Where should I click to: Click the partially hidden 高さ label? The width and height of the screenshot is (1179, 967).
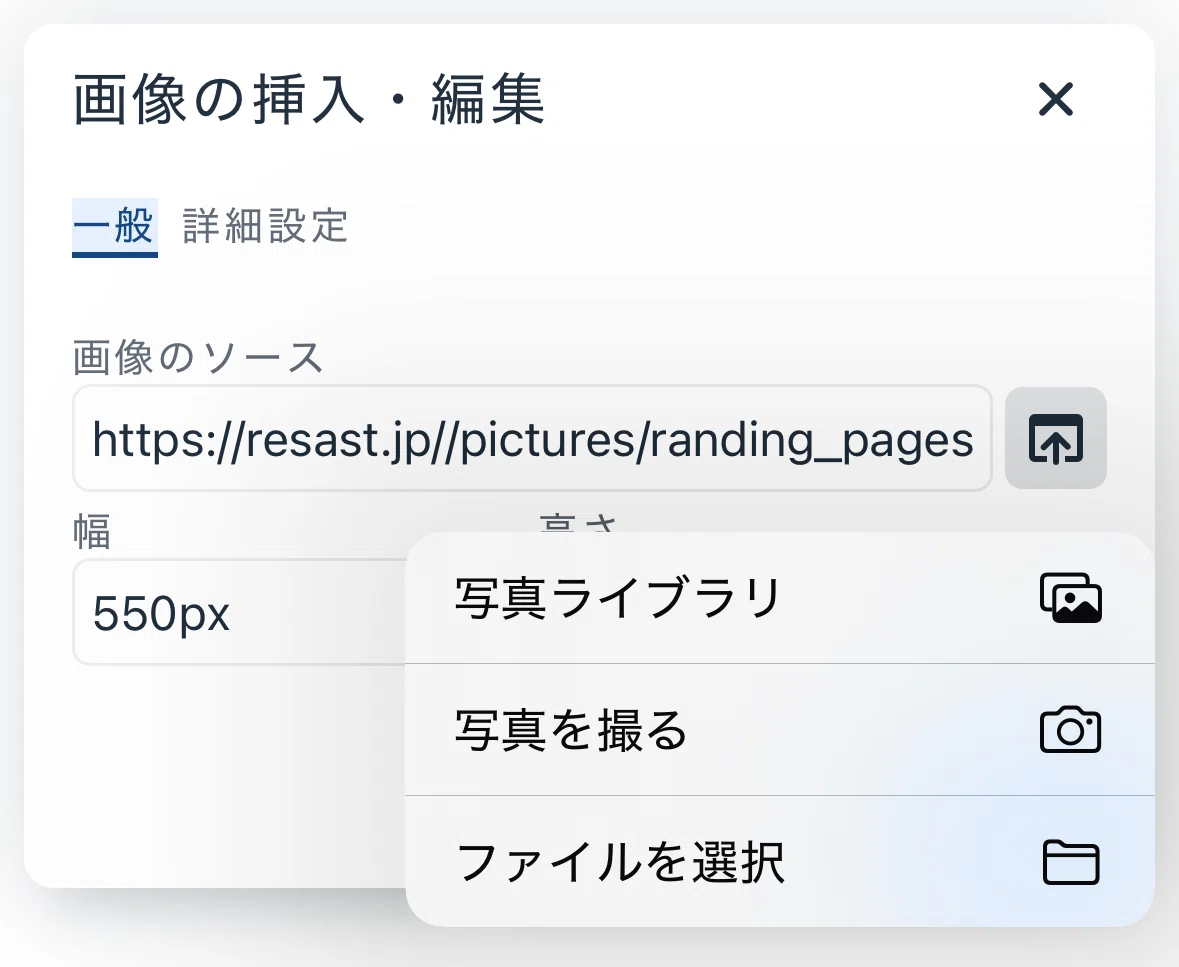578,523
